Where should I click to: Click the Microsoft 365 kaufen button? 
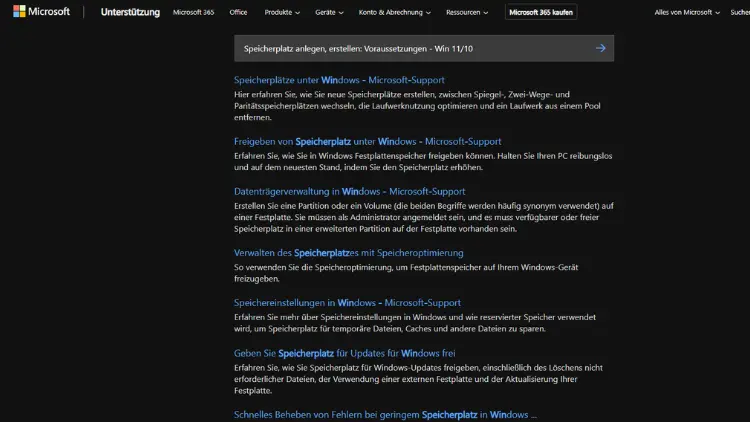tap(541, 12)
